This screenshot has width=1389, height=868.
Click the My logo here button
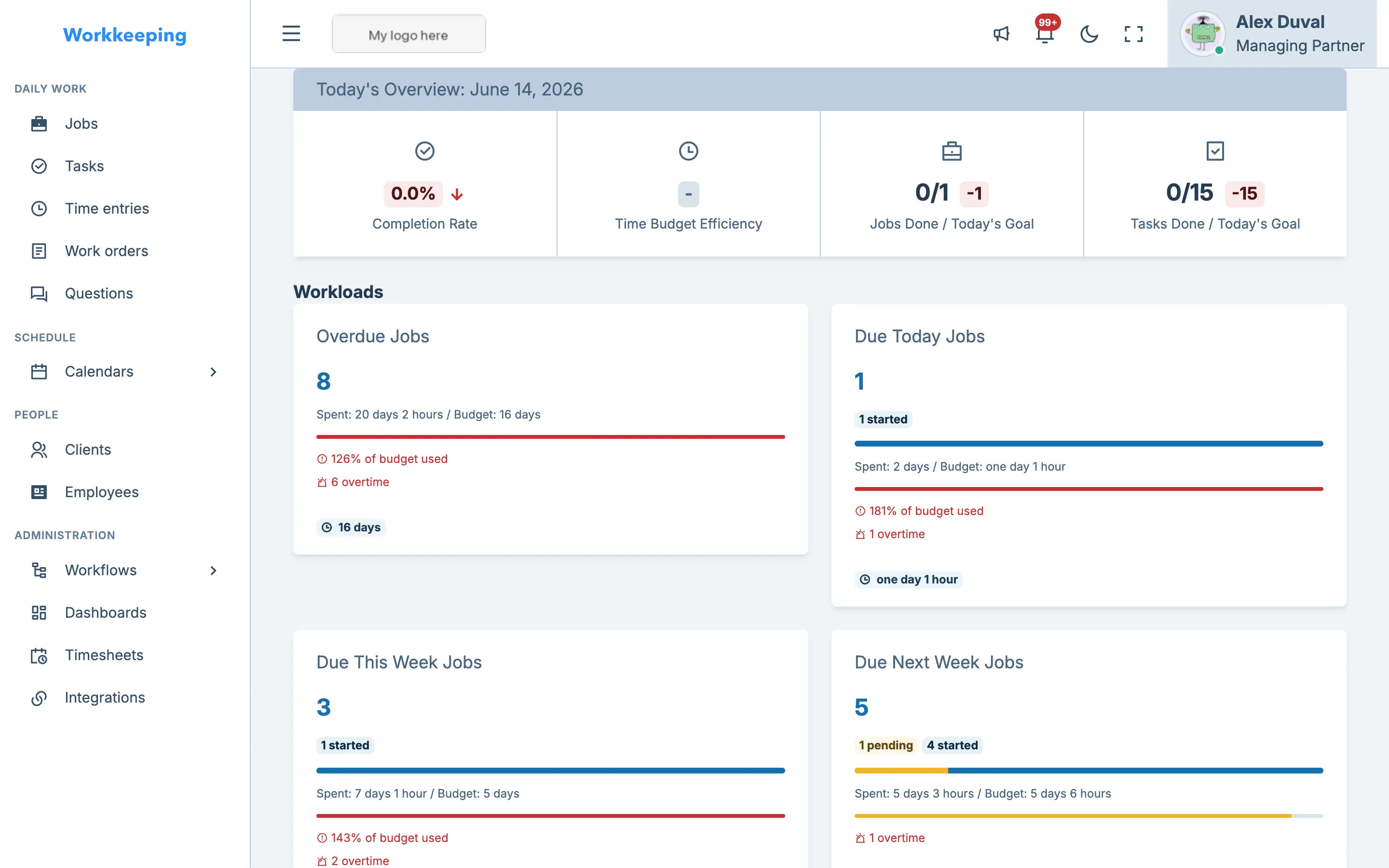[x=409, y=34]
